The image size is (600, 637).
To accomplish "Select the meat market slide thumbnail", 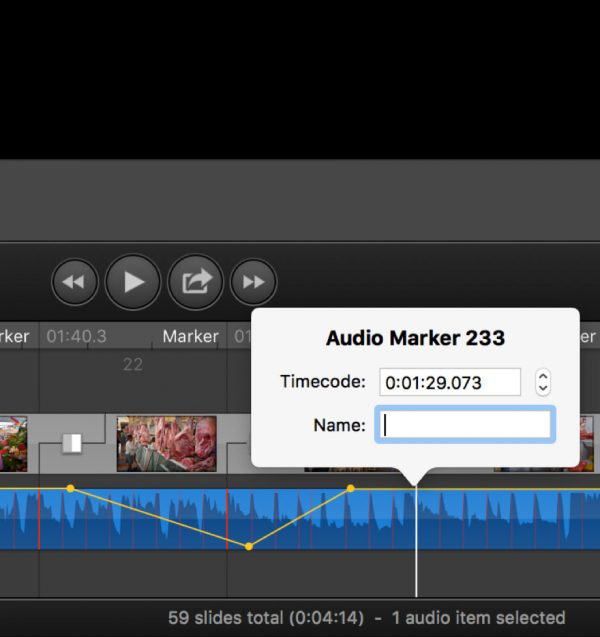I will pos(167,444).
